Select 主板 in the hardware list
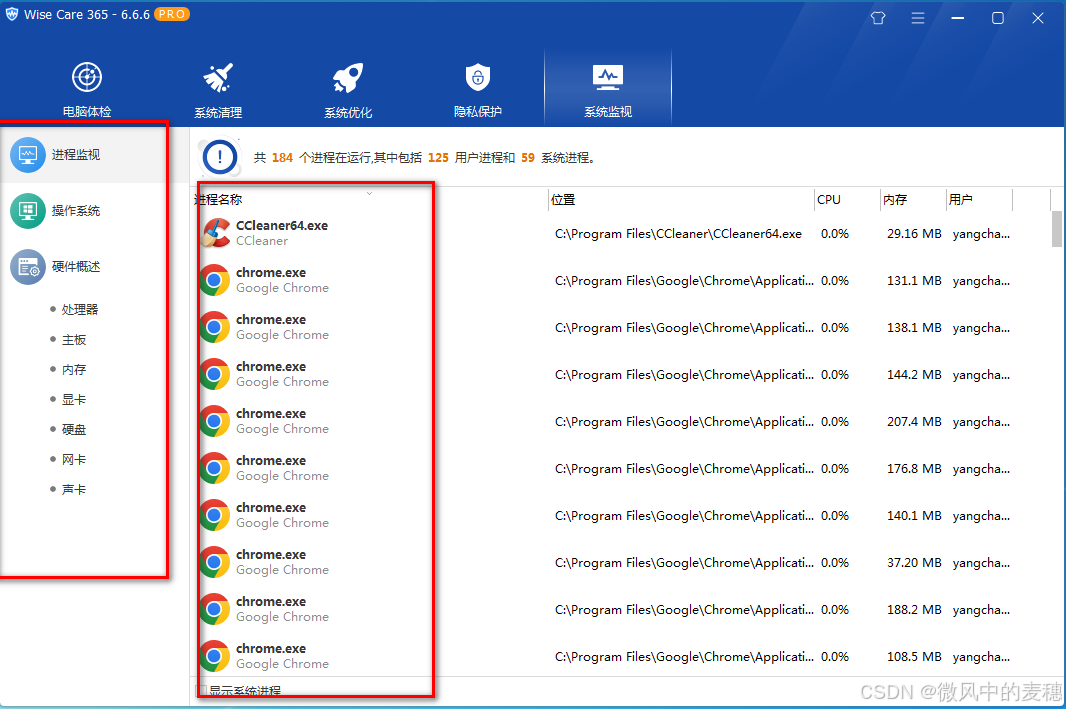This screenshot has width=1066, height=709. (73, 339)
